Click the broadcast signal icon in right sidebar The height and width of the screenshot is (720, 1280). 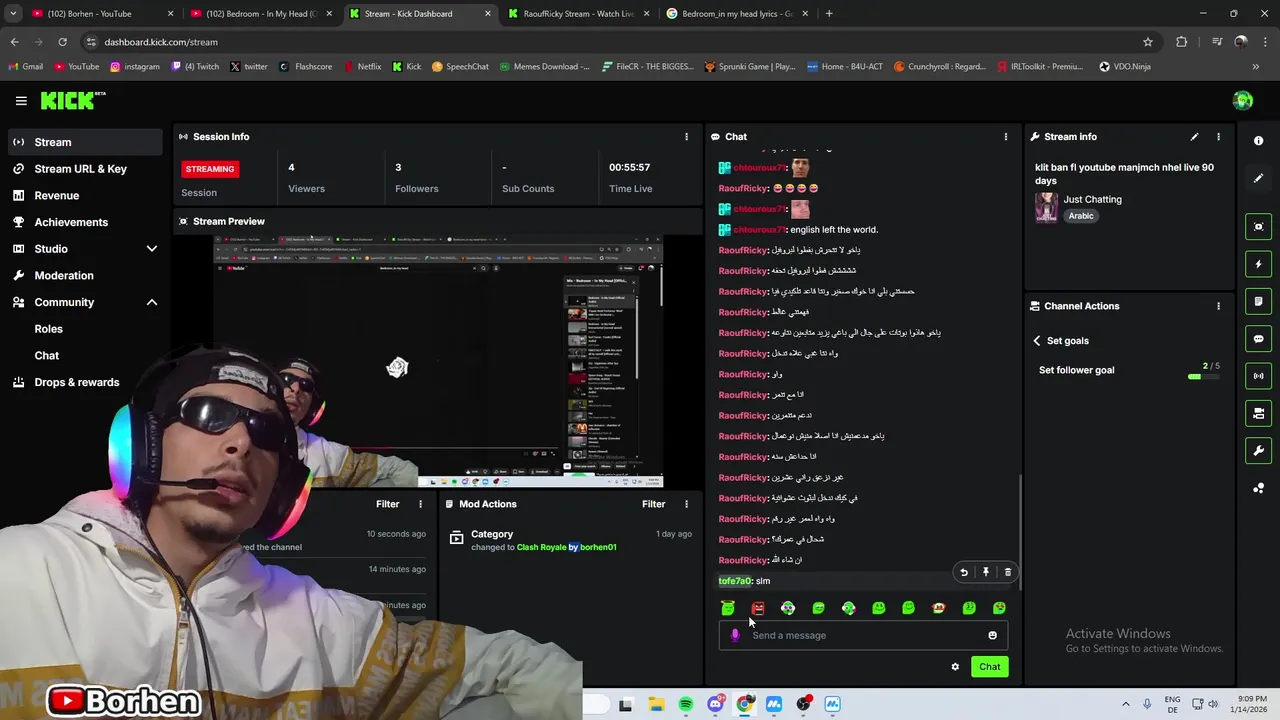click(x=1259, y=376)
